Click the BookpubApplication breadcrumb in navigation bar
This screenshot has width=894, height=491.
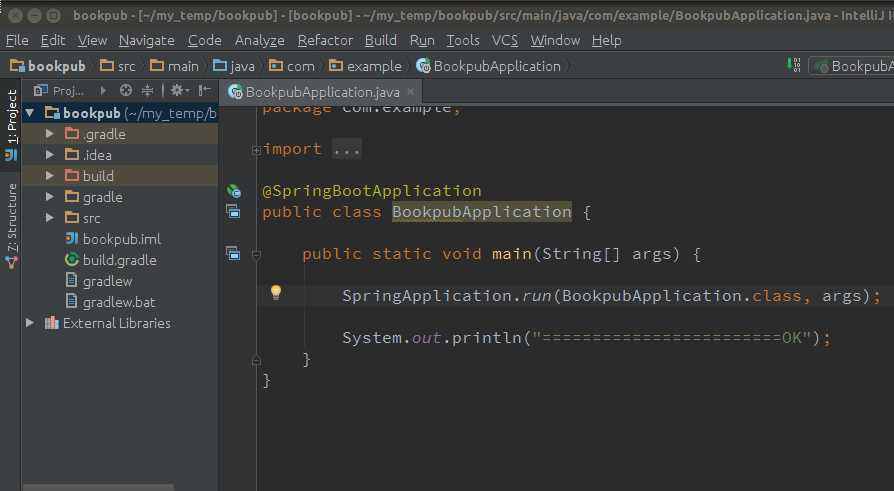[489, 66]
